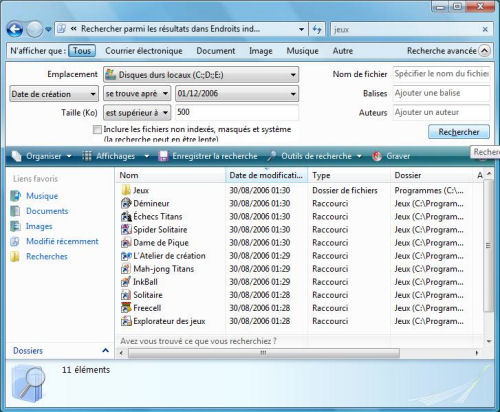Click the horizontal scrollbar thumb of the file list
Viewport: 500px width, 412px height.
[x=264, y=353]
